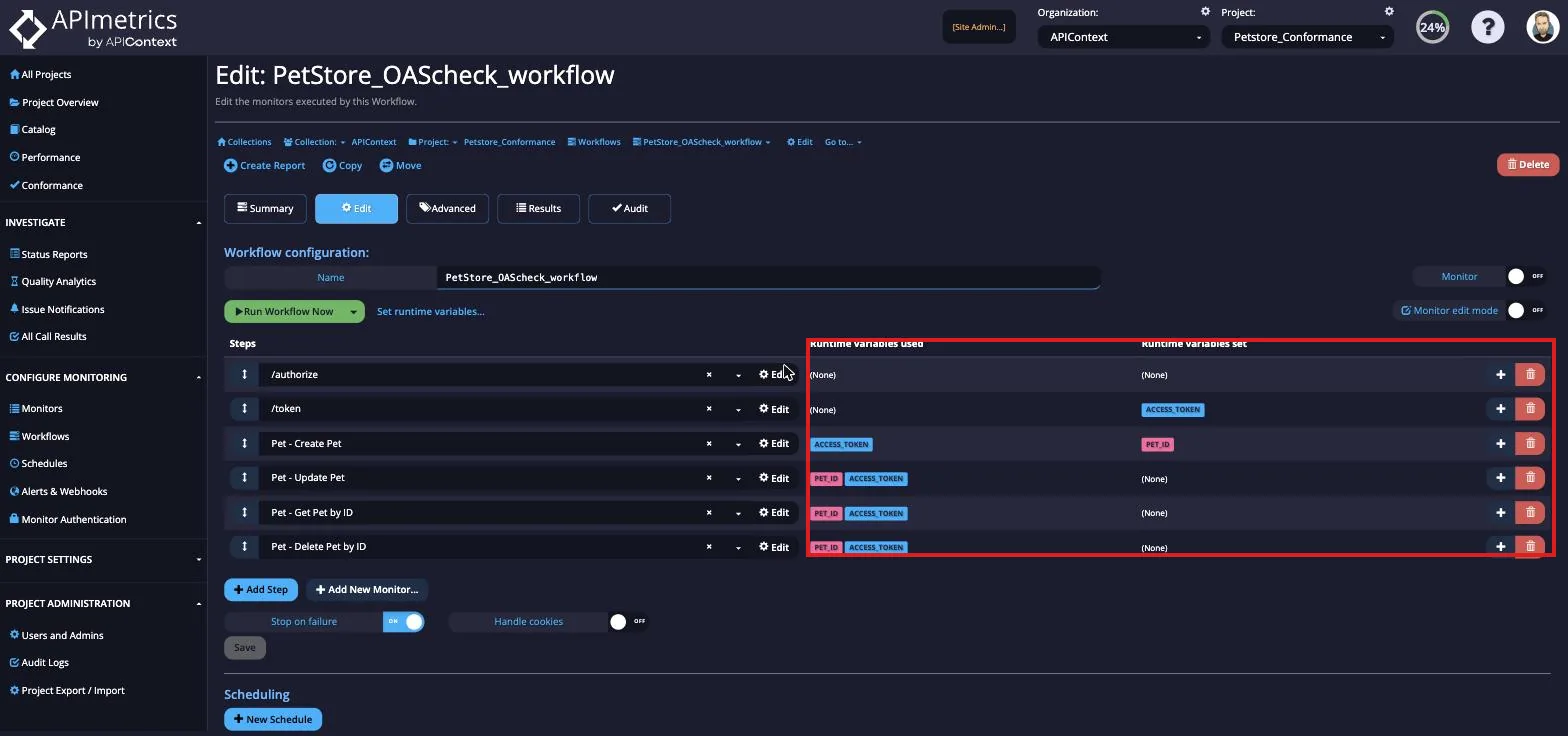
Task: Grab the reorder handle for /authorize step
Action: click(x=244, y=374)
